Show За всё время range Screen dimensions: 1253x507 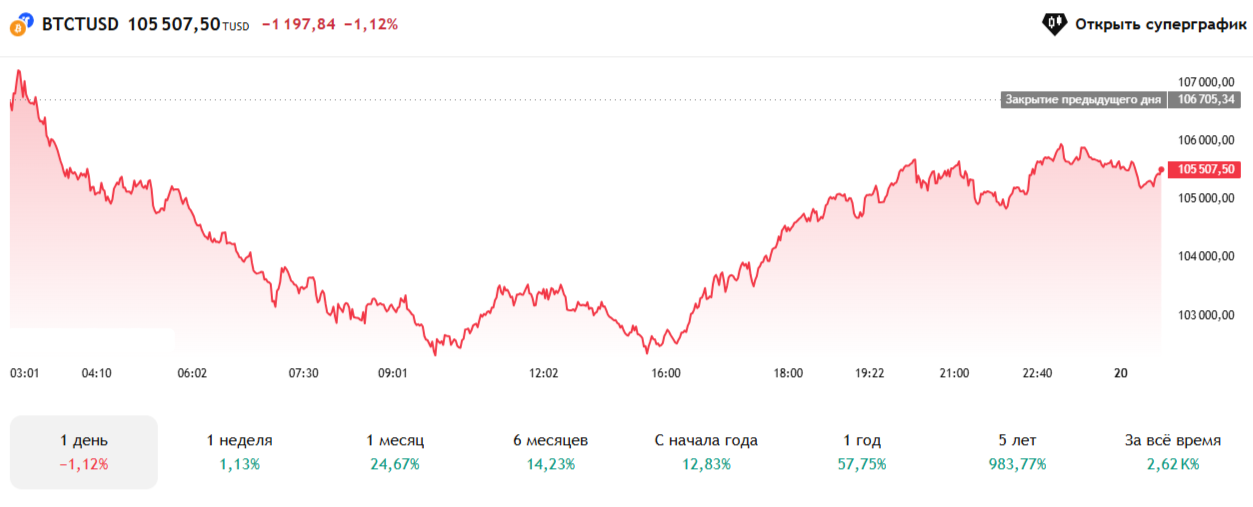(x=1173, y=452)
